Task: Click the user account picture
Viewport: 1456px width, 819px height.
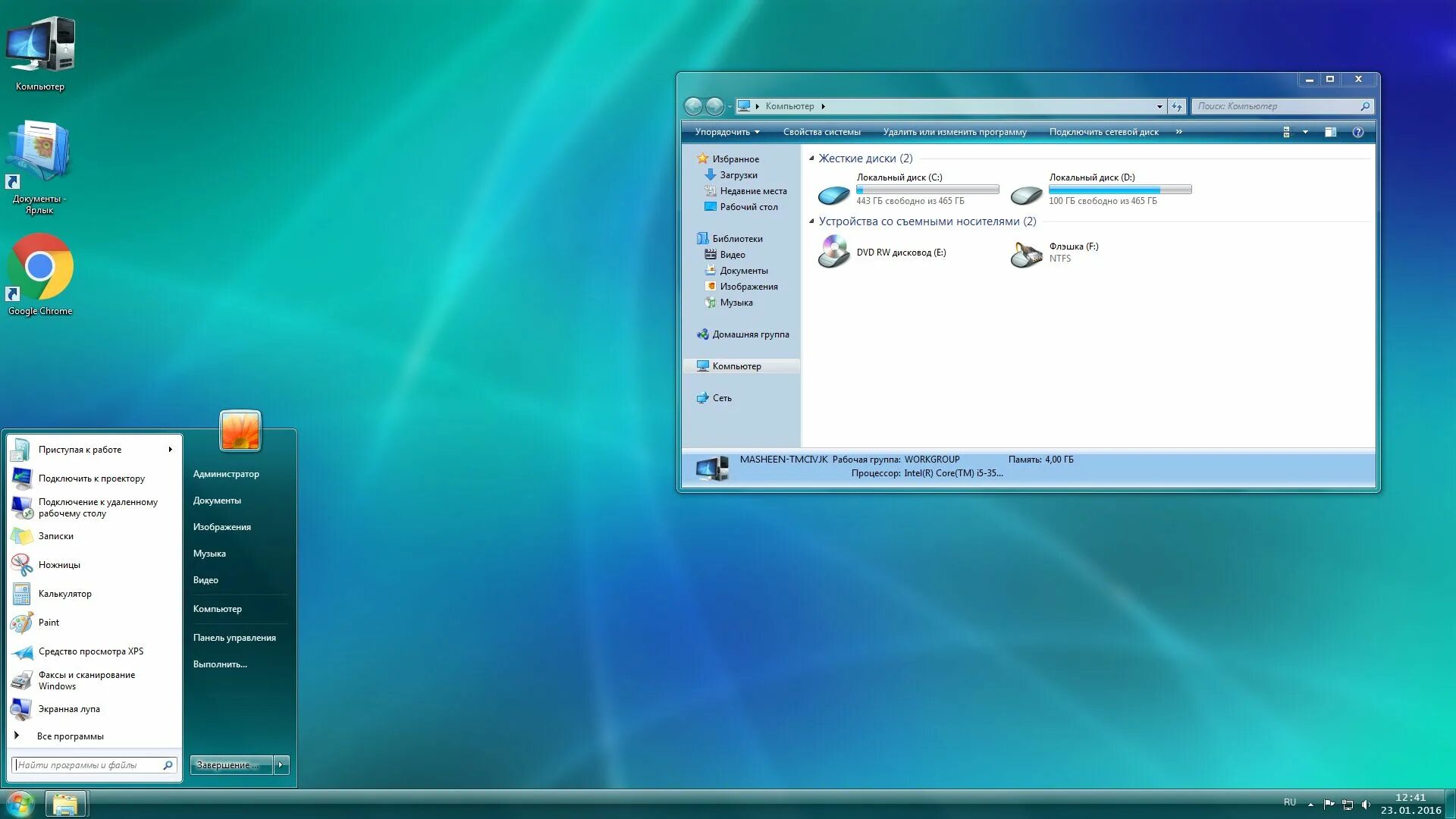Action: (x=240, y=431)
